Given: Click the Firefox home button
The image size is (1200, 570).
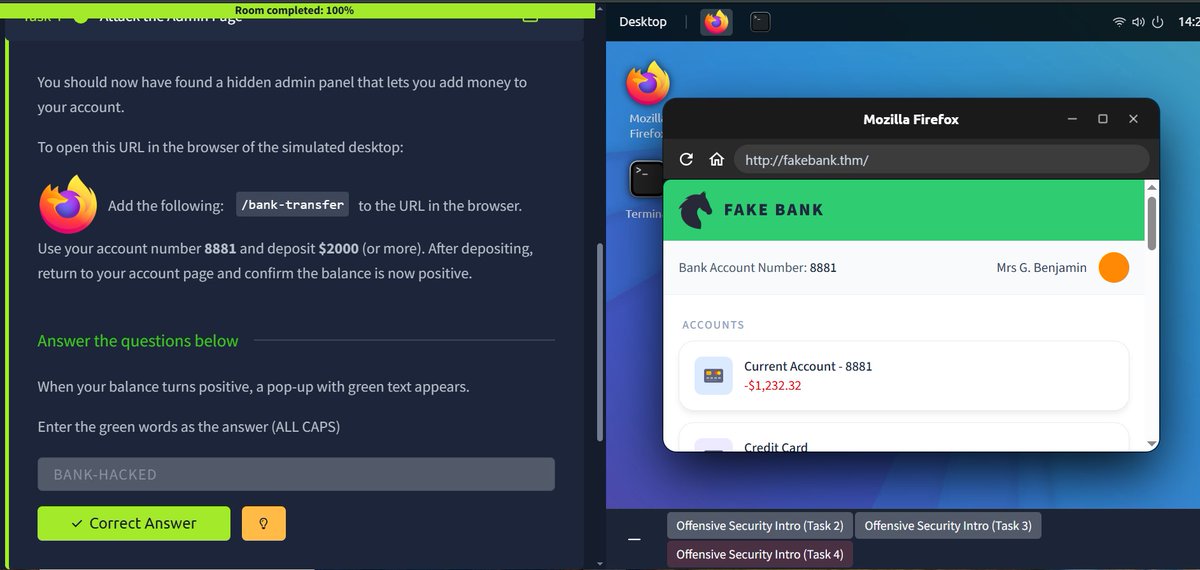Looking at the screenshot, I should 716,159.
